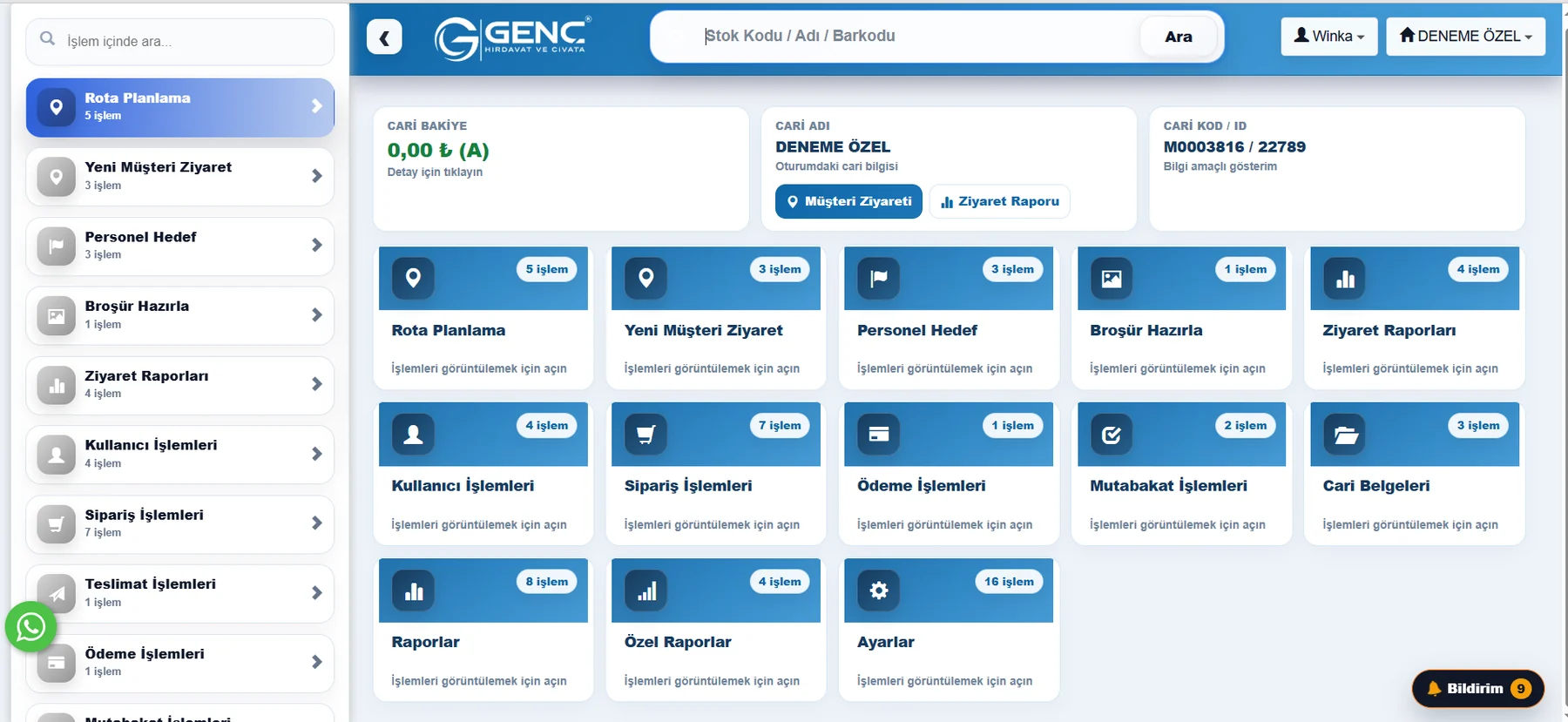Click the GENC Hırdavat logo
Screen dimensions: 1568x722
click(513, 37)
